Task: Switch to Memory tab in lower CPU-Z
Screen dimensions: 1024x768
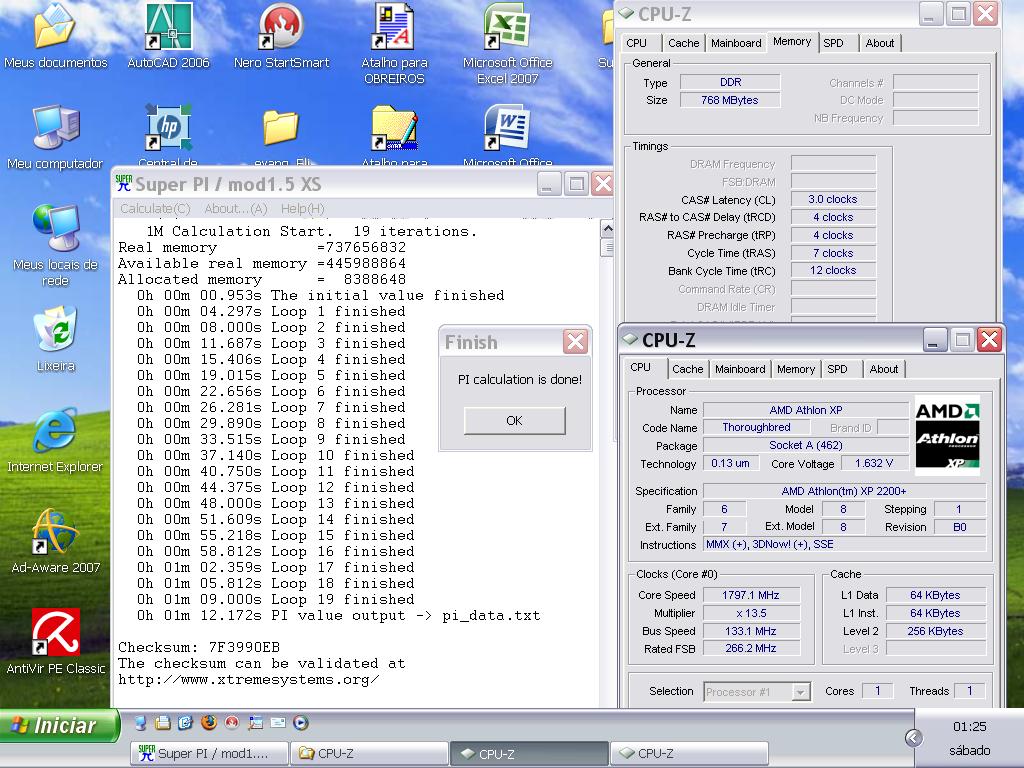Action: point(795,369)
